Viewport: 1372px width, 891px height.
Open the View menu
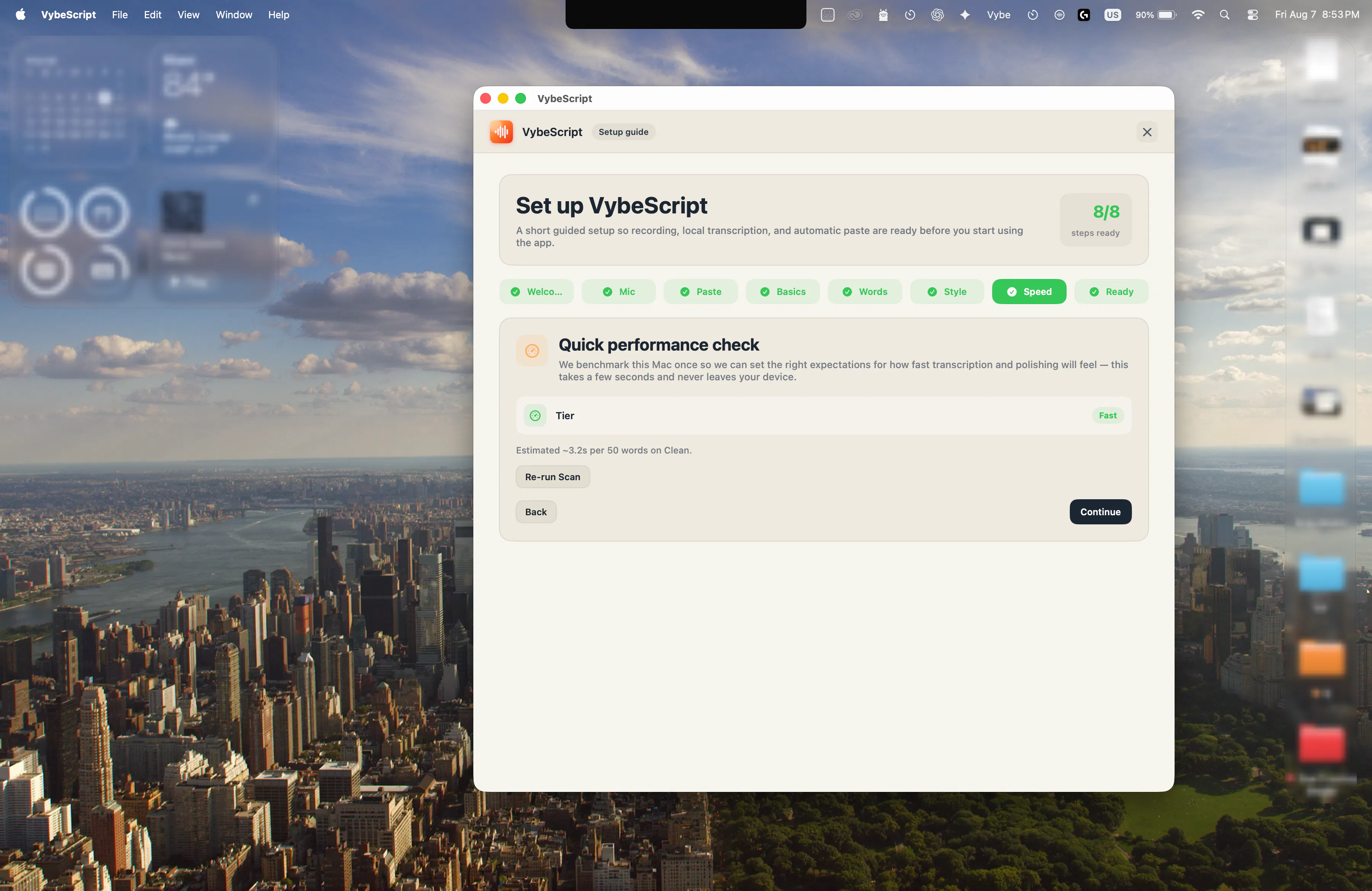[x=188, y=14]
